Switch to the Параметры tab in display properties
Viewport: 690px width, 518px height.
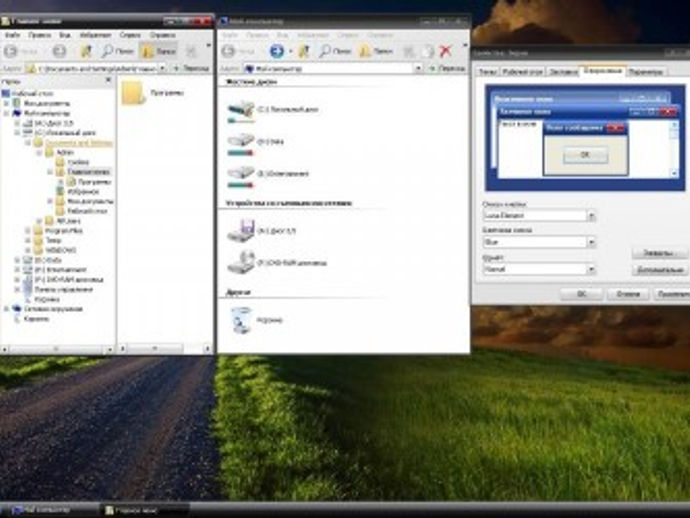[x=645, y=72]
